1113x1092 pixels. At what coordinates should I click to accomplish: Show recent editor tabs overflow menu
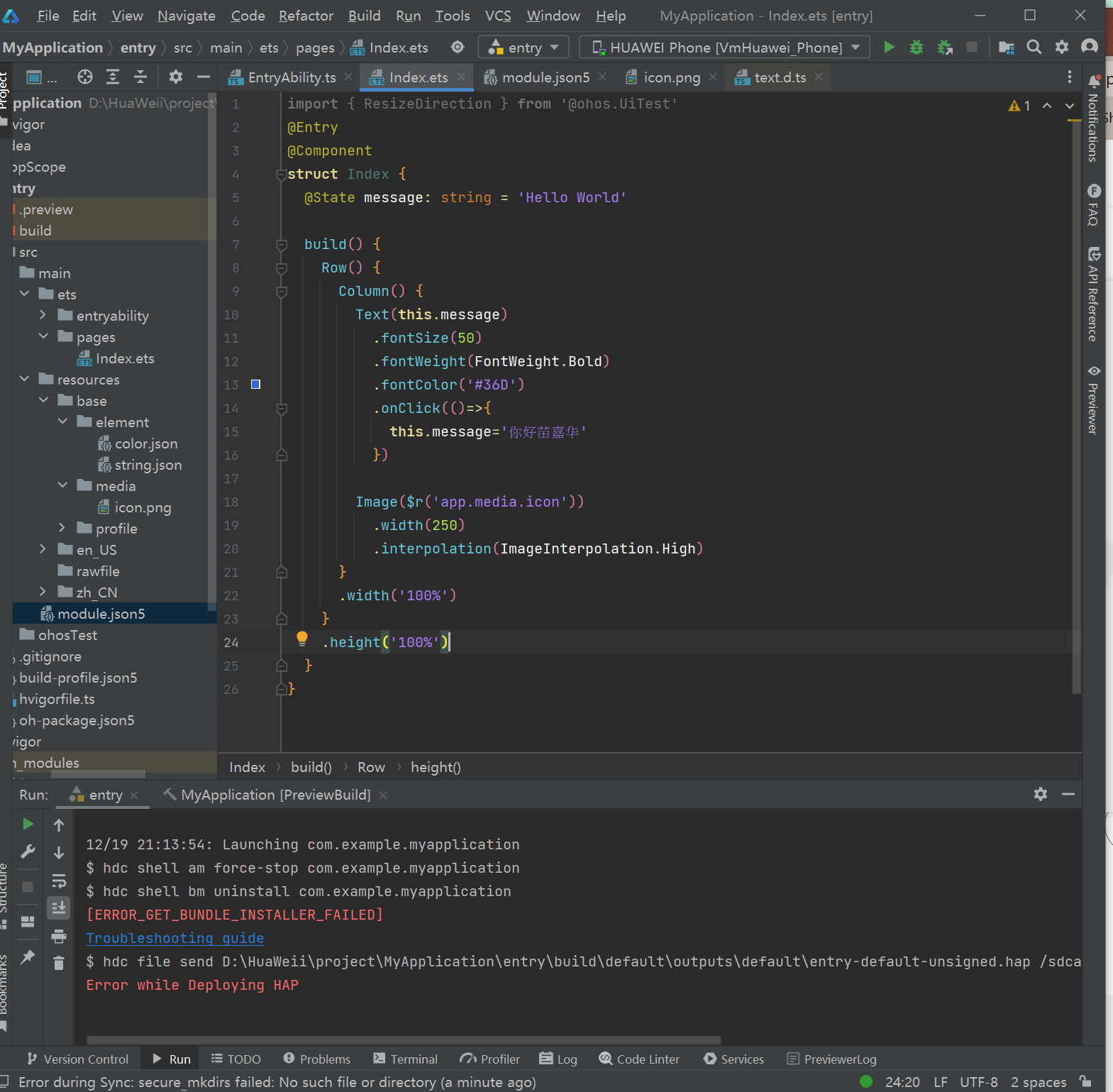click(1070, 77)
